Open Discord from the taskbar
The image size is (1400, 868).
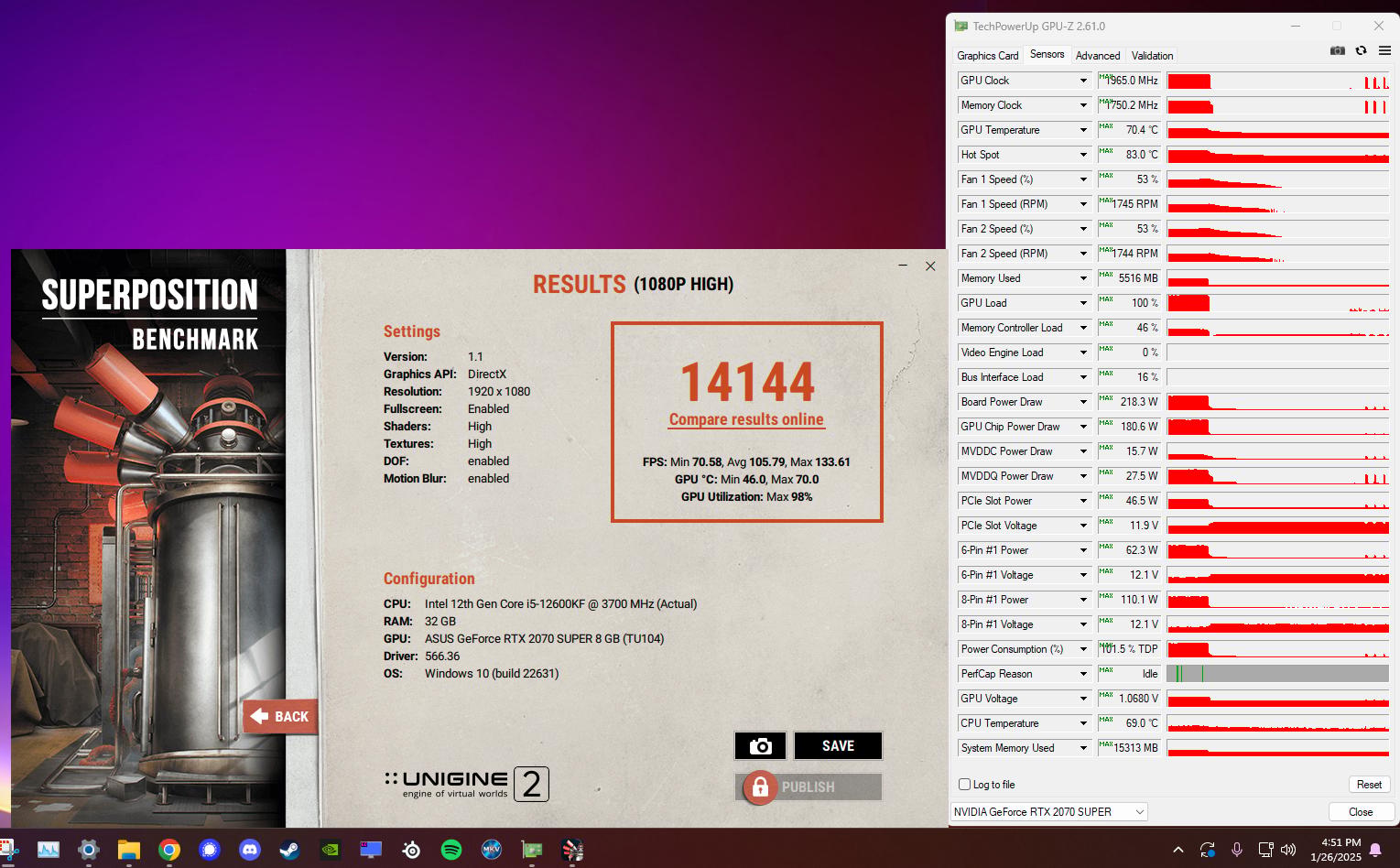point(250,850)
